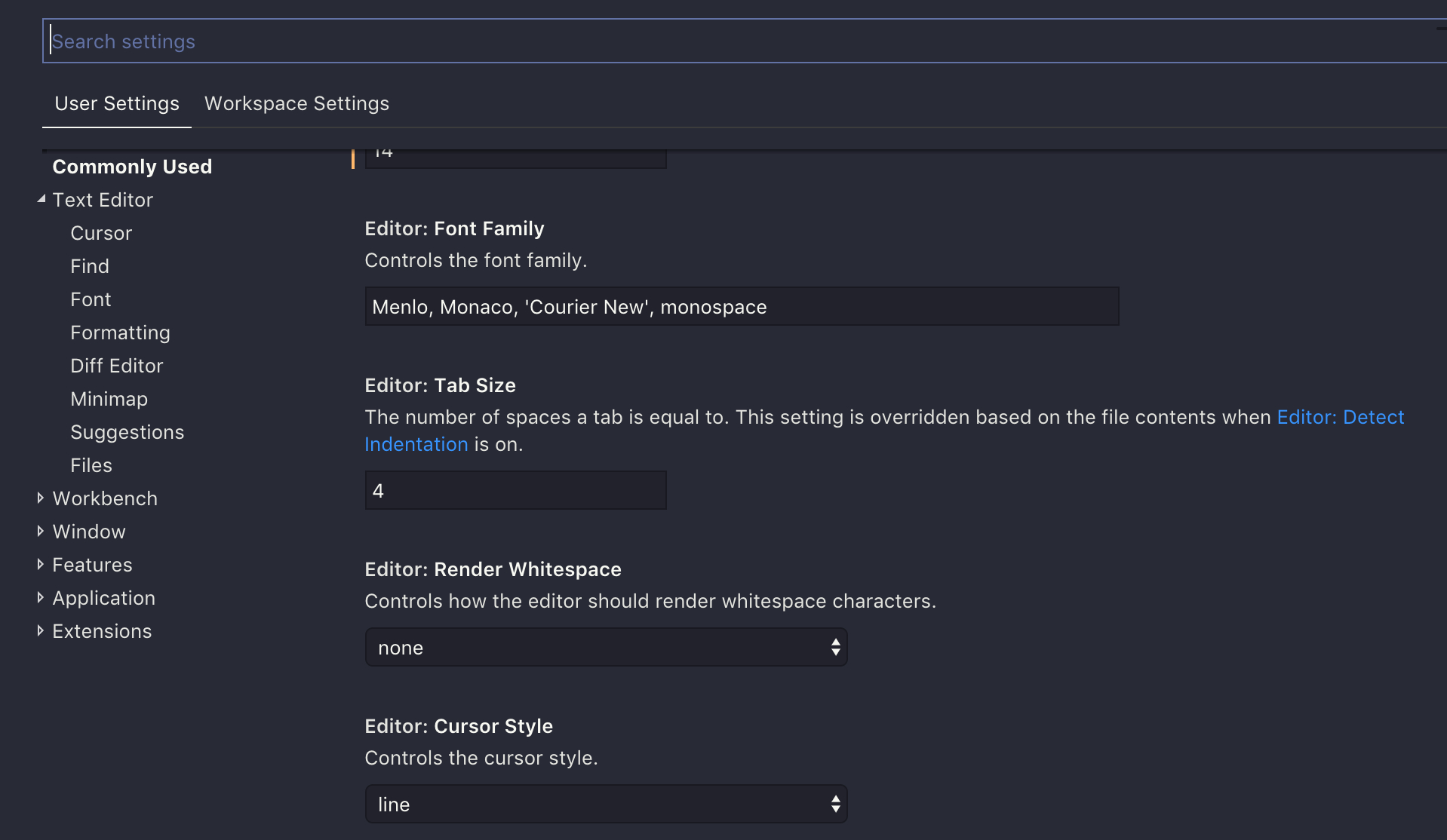
Task: Expand the Window section arrow
Action: [x=41, y=531]
